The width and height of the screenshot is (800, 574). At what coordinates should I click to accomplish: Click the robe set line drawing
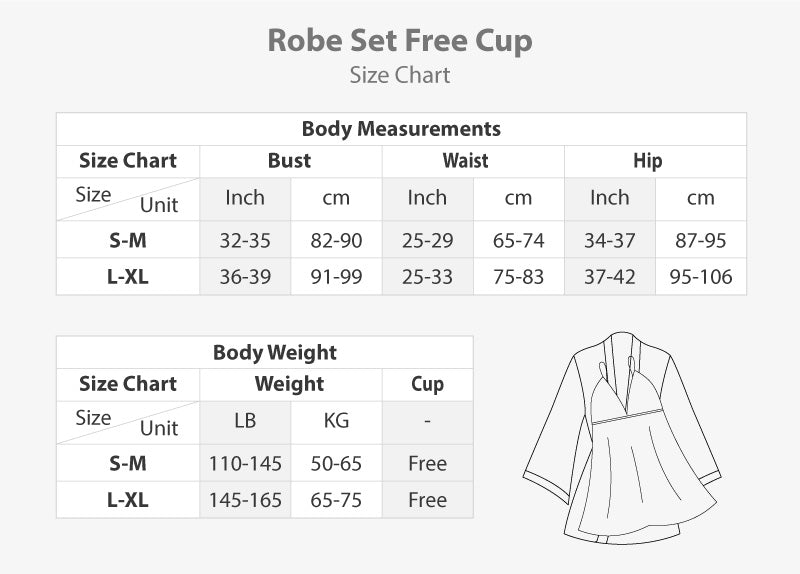pyautogui.click(x=624, y=442)
